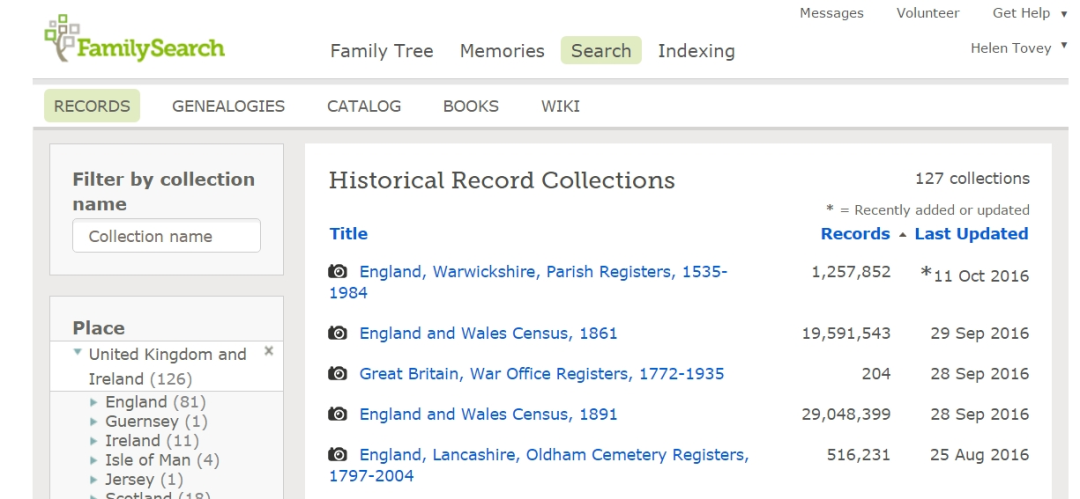The image size is (1080, 499).
Task: Open Great Britain, War Office Registers link
Action: pos(541,374)
